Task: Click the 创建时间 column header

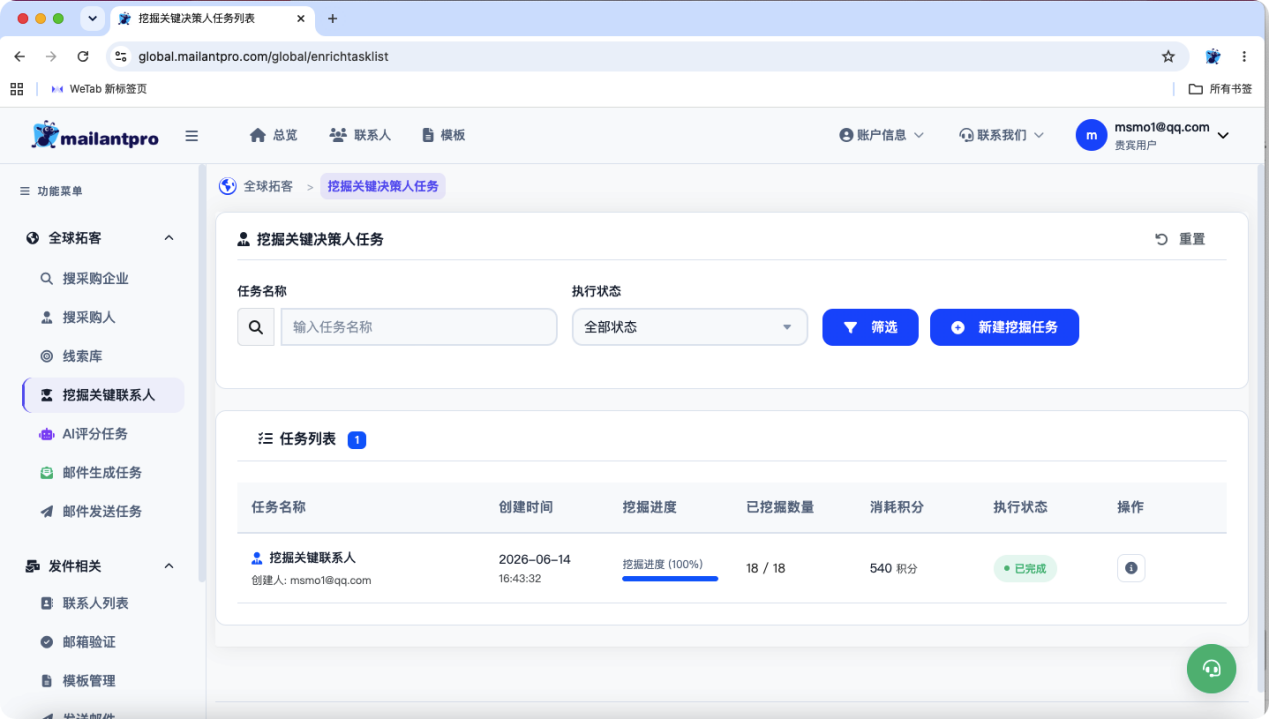Action: [526, 507]
